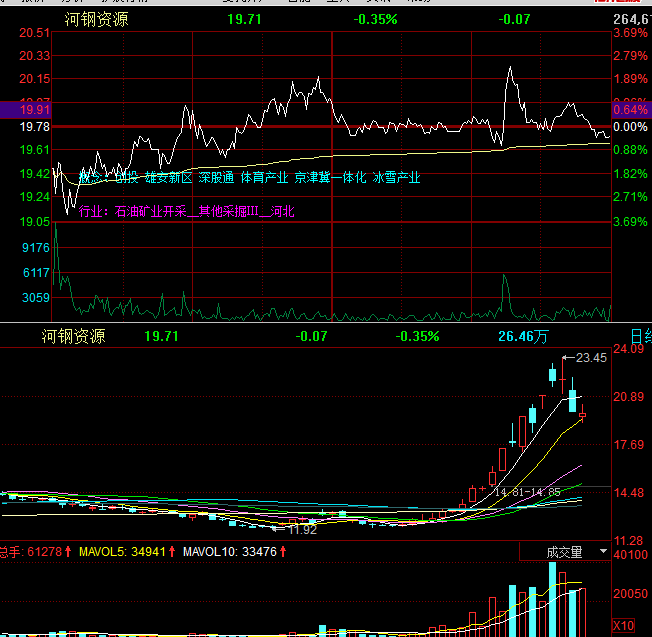Select the 19.24 price axis label

tap(35, 197)
